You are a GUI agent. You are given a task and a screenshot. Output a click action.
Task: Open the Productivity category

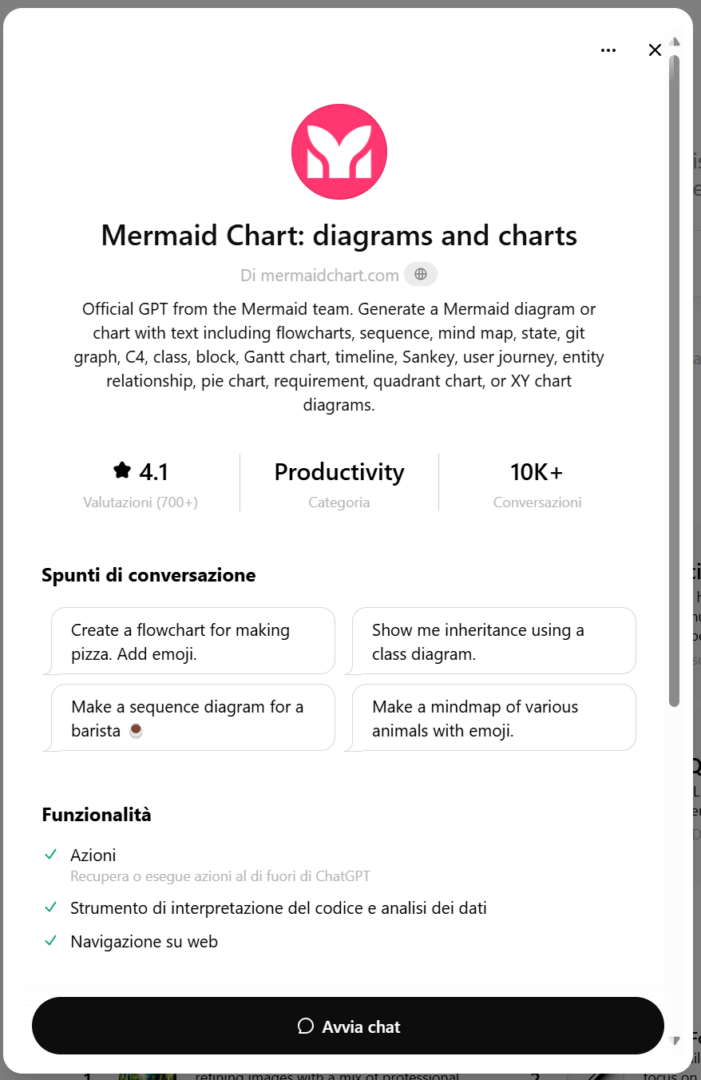tap(338, 471)
